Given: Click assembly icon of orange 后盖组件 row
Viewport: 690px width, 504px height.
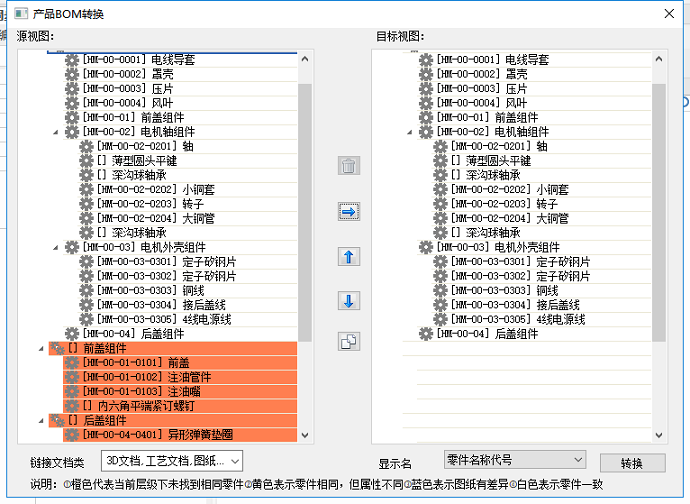Looking at the screenshot, I should 57,420.
